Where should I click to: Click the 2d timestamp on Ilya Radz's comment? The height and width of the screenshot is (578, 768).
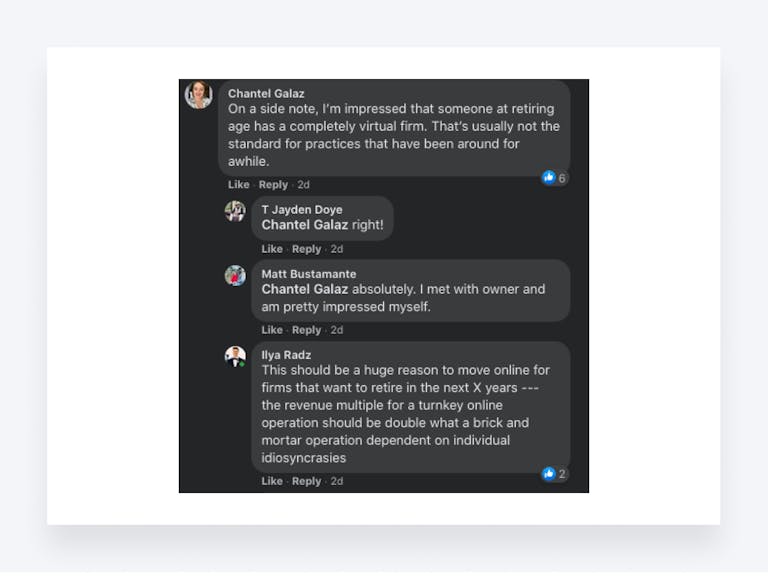point(337,481)
